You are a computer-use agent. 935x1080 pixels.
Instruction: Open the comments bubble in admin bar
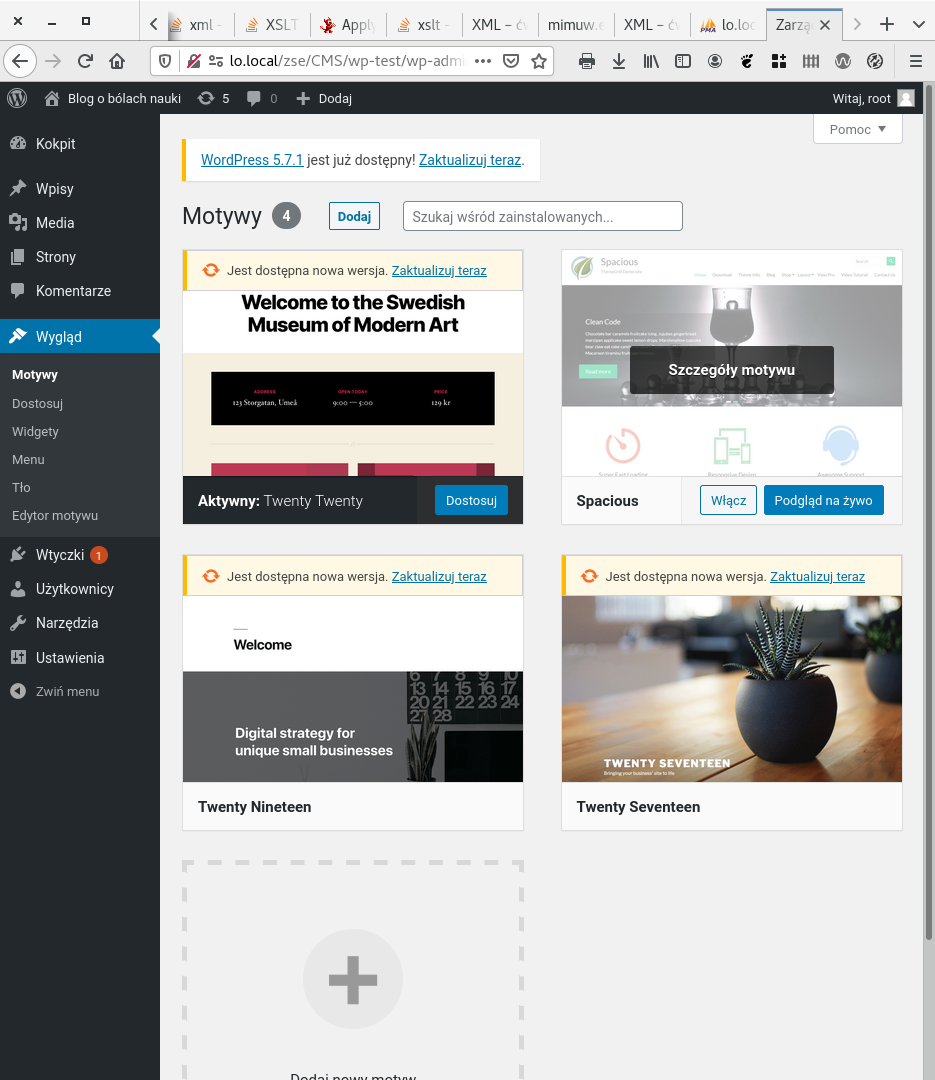pos(262,98)
